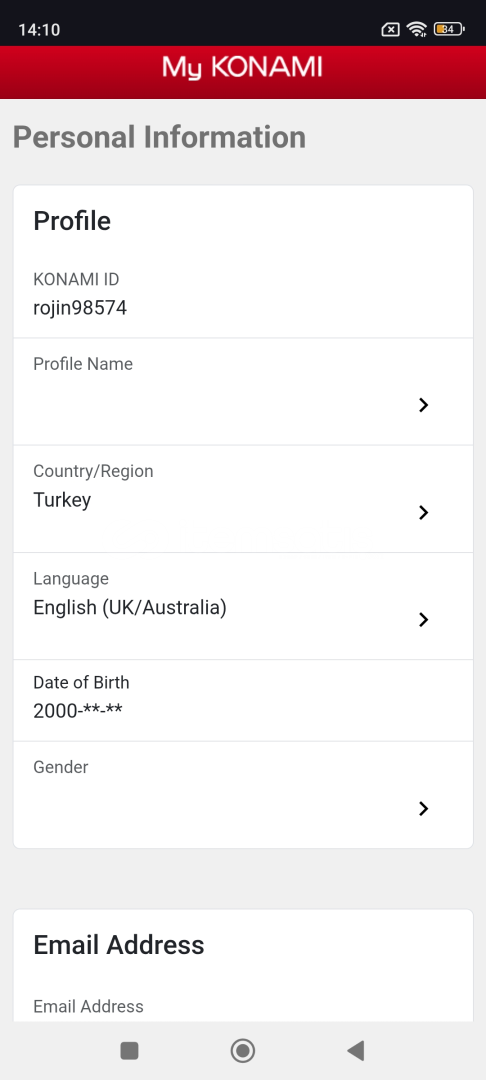Tap the 14:10 clock in status bar

[x=39, y=30]
